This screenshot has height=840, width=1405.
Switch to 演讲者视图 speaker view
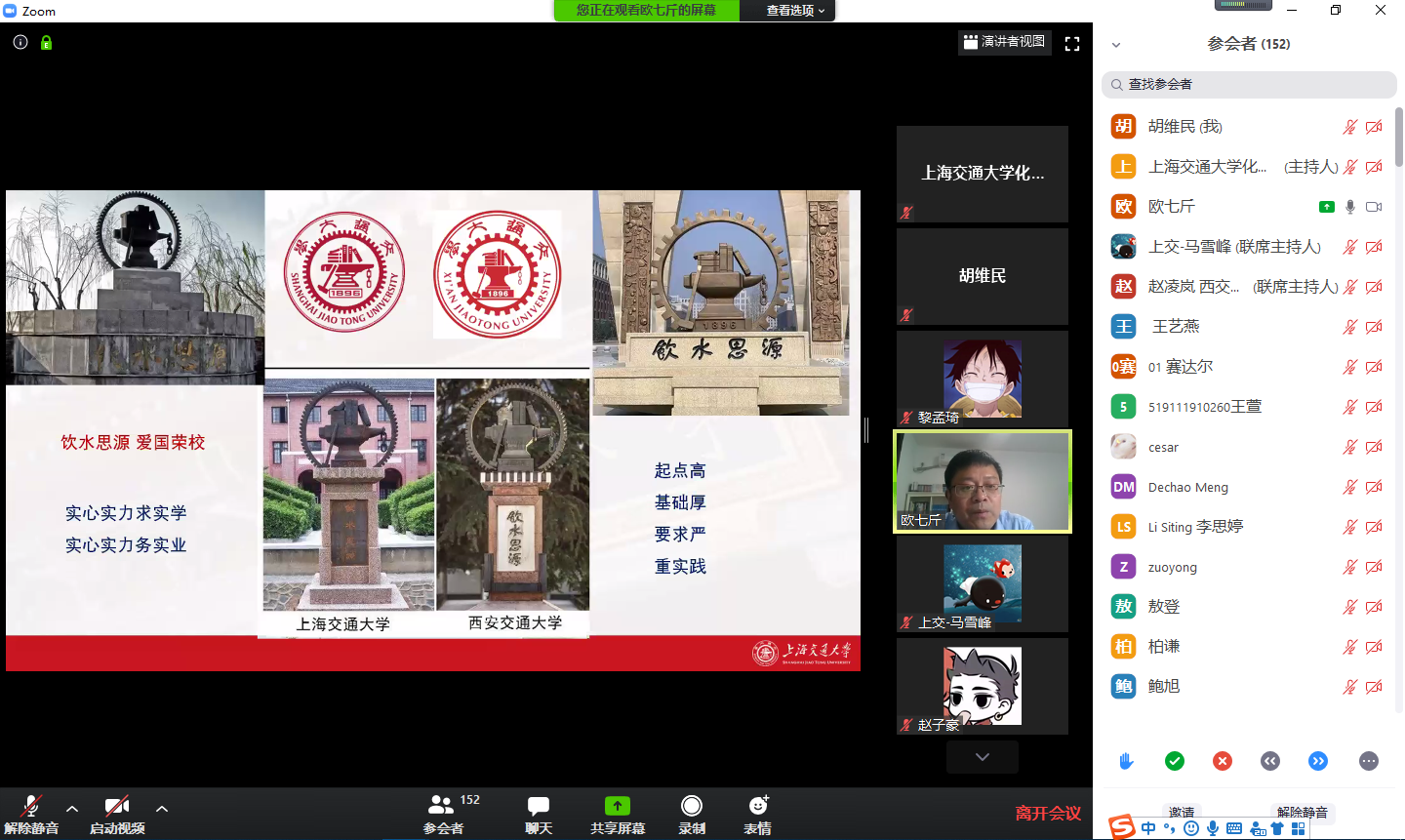1005,41
